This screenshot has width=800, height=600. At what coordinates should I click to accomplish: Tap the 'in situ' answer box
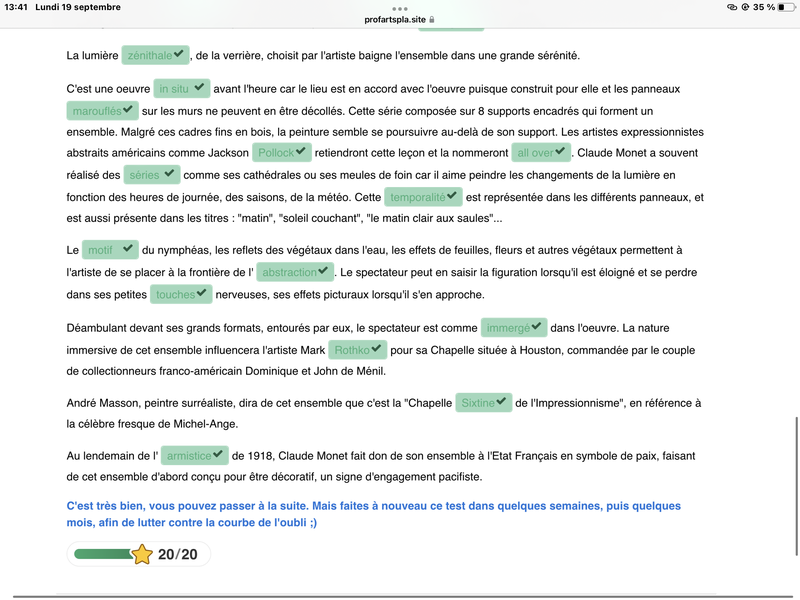tap(182, 89)
